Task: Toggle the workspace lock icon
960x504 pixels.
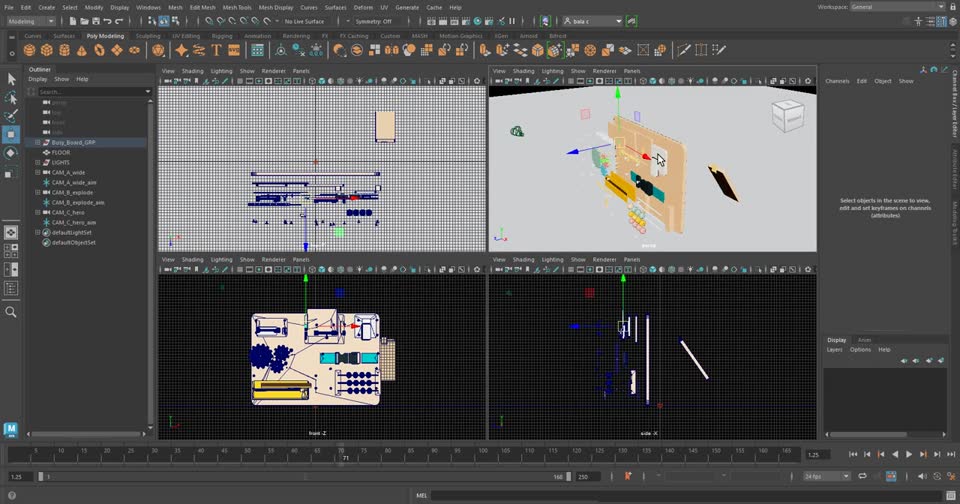Action: tap(951, 7)
